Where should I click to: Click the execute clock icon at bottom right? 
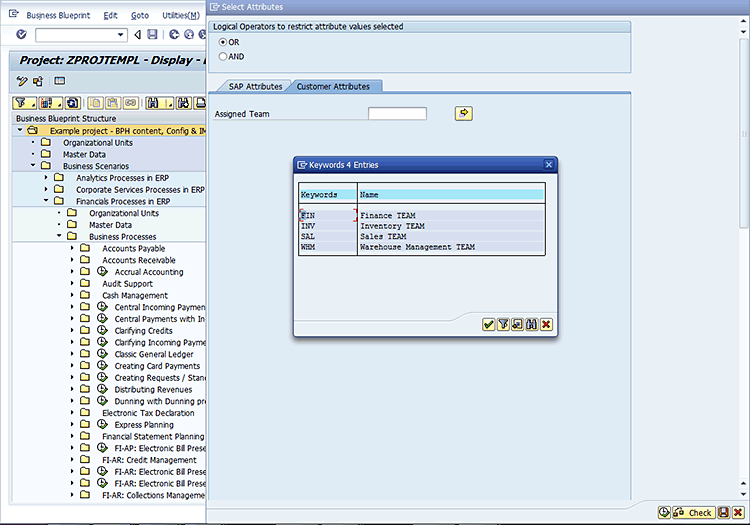coord(664,512)
